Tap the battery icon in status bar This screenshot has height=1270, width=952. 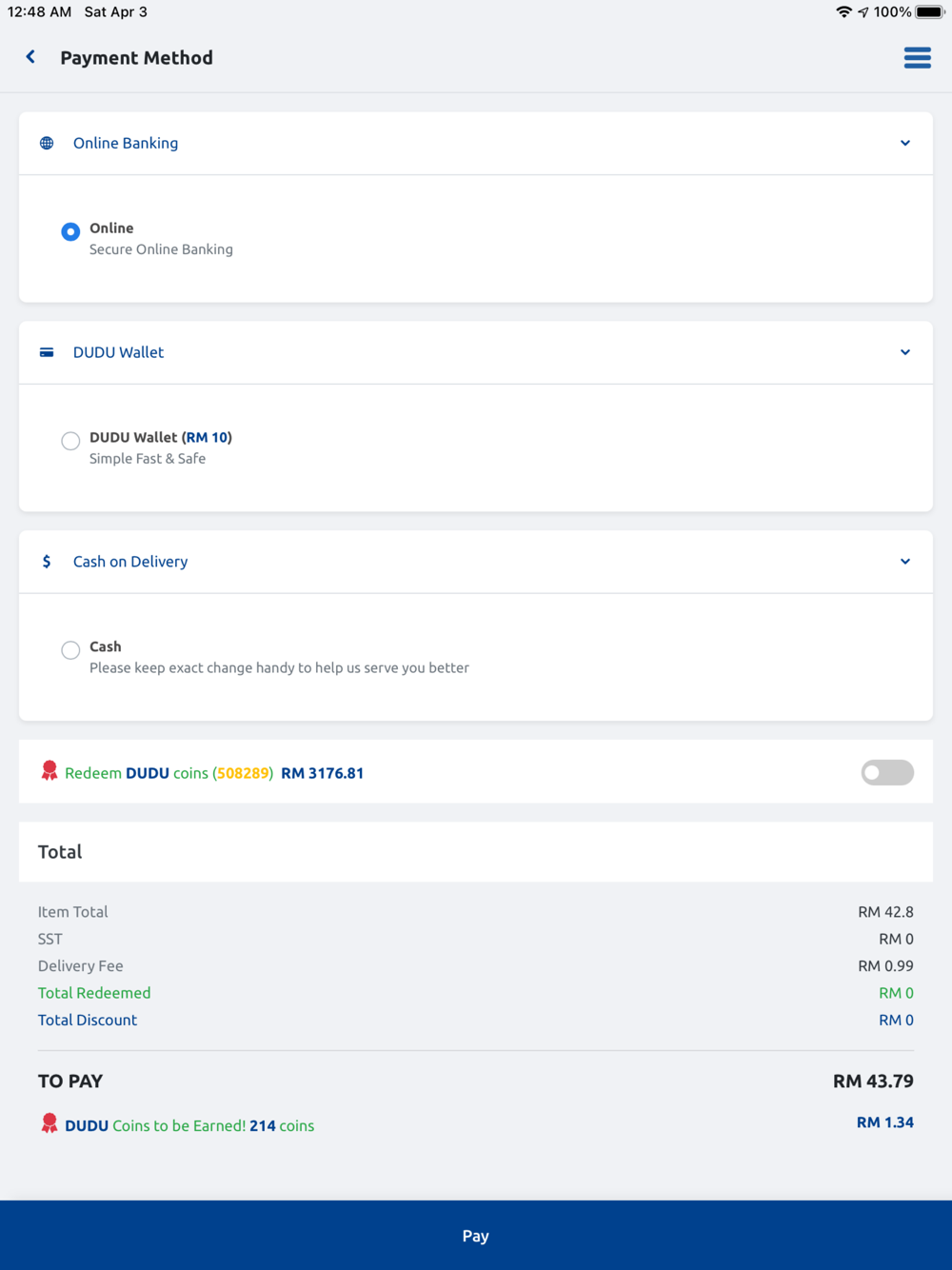point(929,12)
